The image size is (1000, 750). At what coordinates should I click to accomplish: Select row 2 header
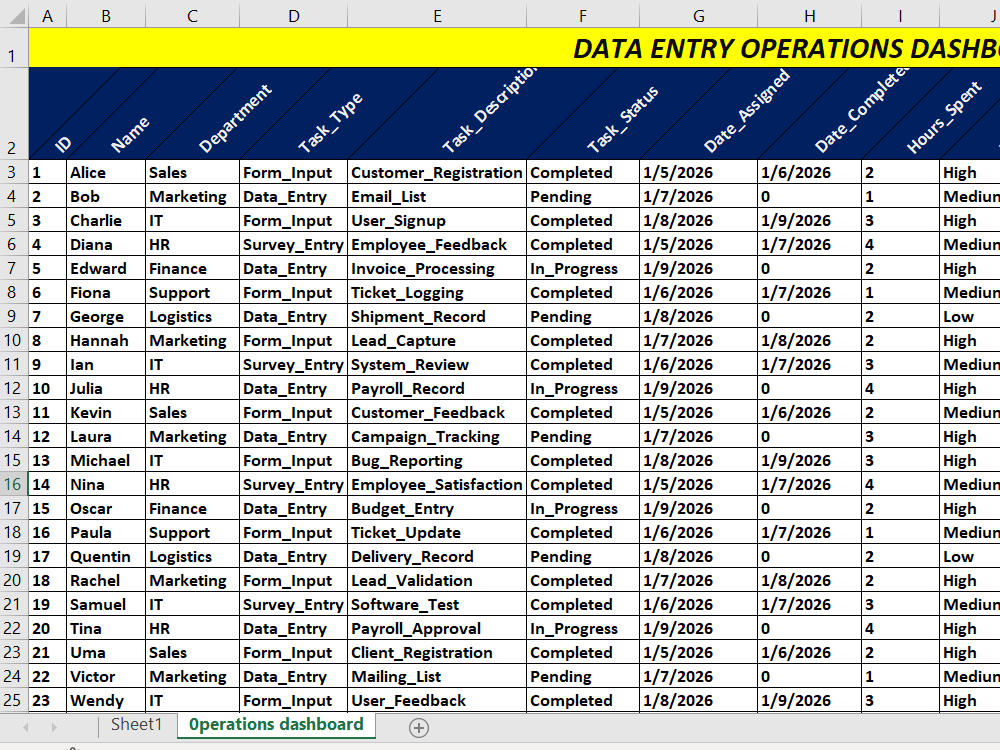point(12,113)
